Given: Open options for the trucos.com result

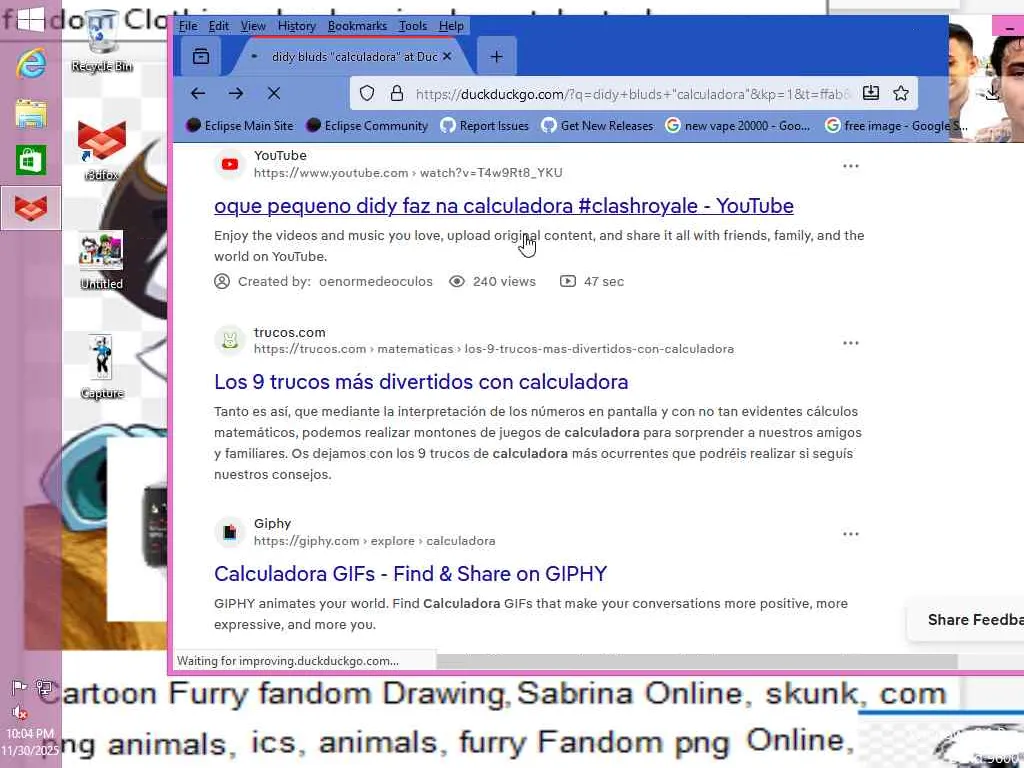Looking at the screenshot, I should [850, 343].
